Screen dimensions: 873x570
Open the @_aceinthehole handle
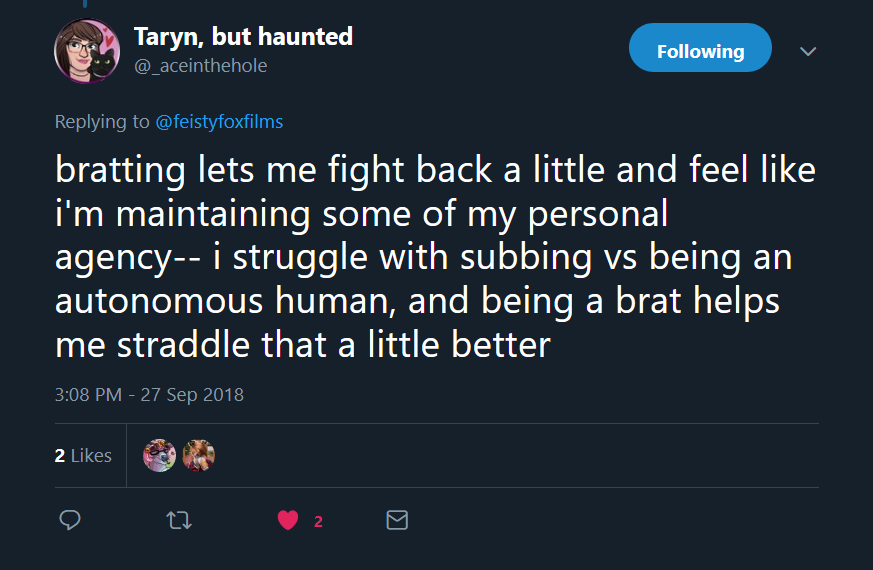click(x=200, y=65)
